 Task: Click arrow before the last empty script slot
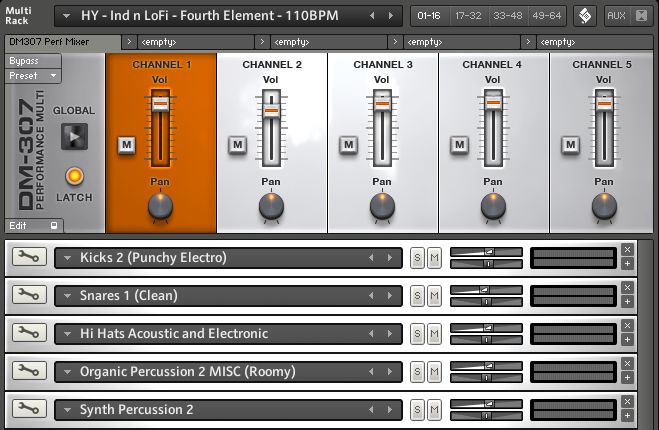tap(528, 42)
